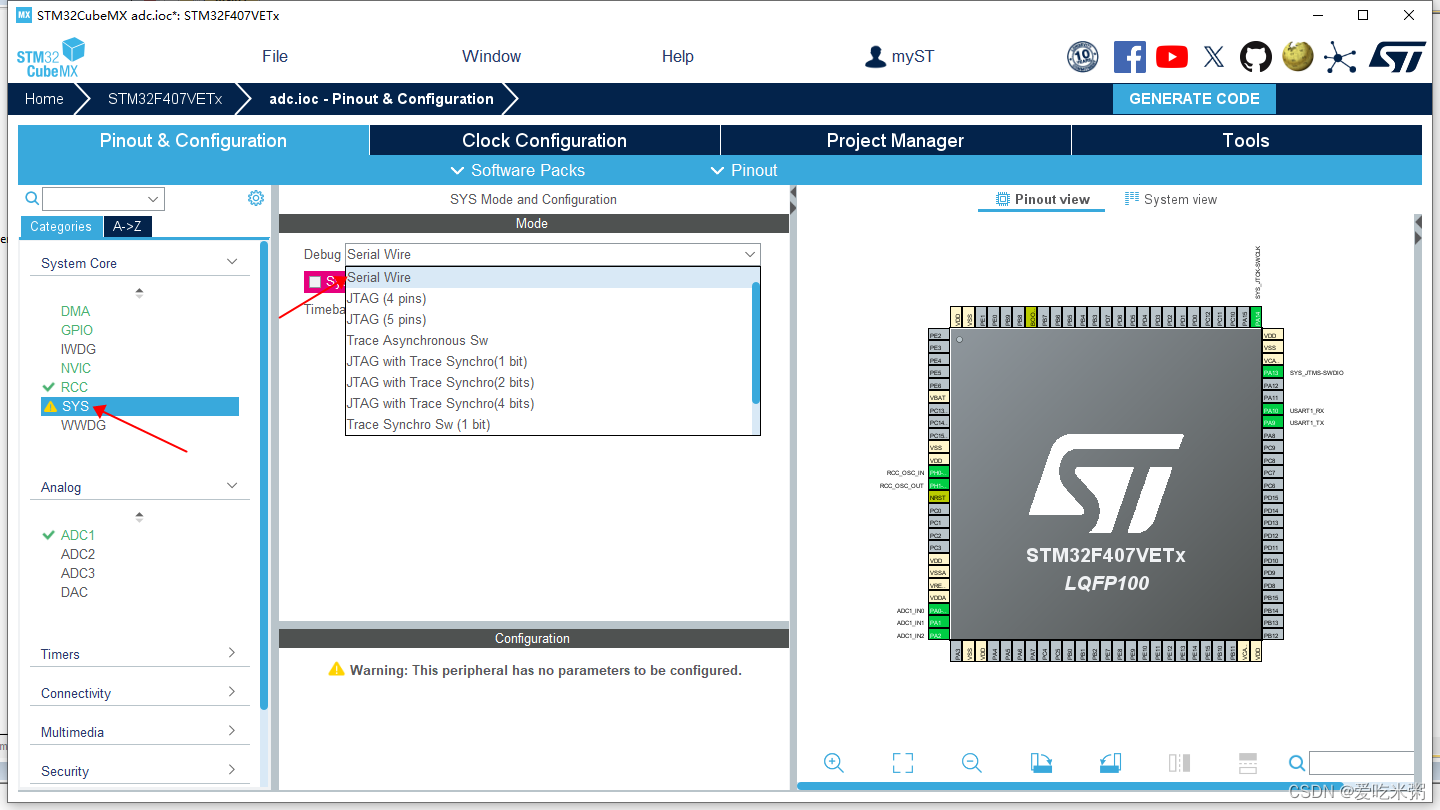Click the category panel vertical scrollbar
The width and height of the screenshot is (1440, 810).
(x=264, y=475)
